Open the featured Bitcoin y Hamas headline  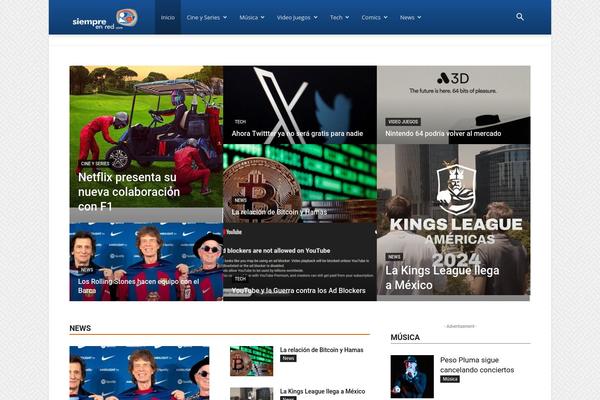(x=279, y=212)
